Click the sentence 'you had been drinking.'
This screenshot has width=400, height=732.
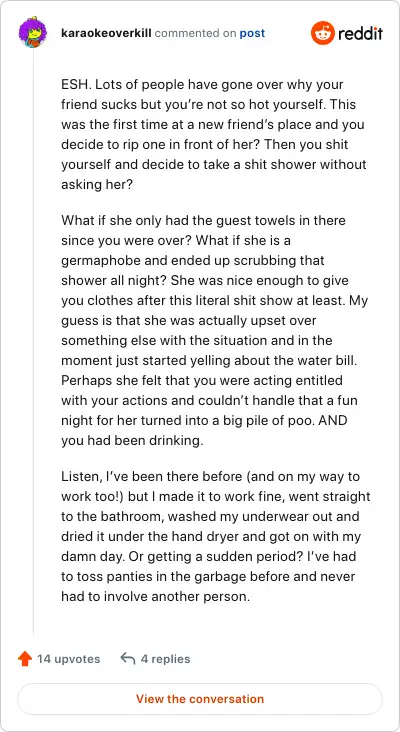point(132,441)
